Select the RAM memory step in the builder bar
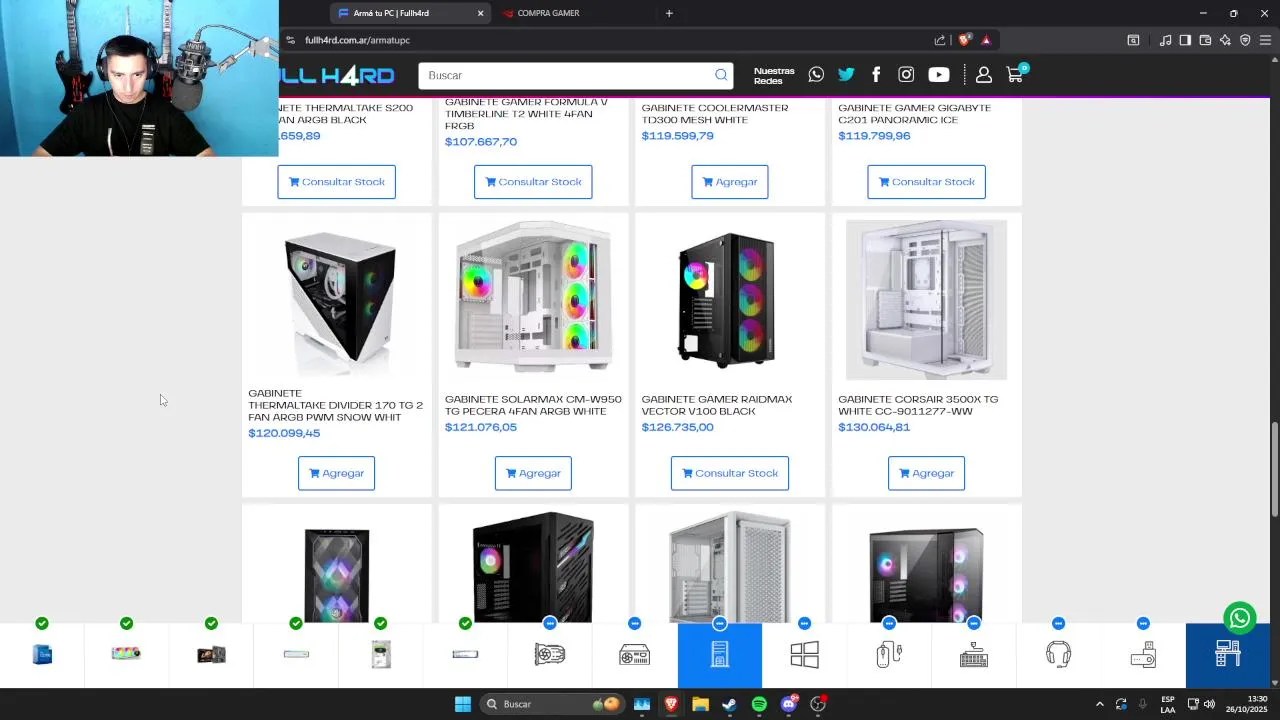The height and width of the screenshot is (720, 1280). click(126, 655)
